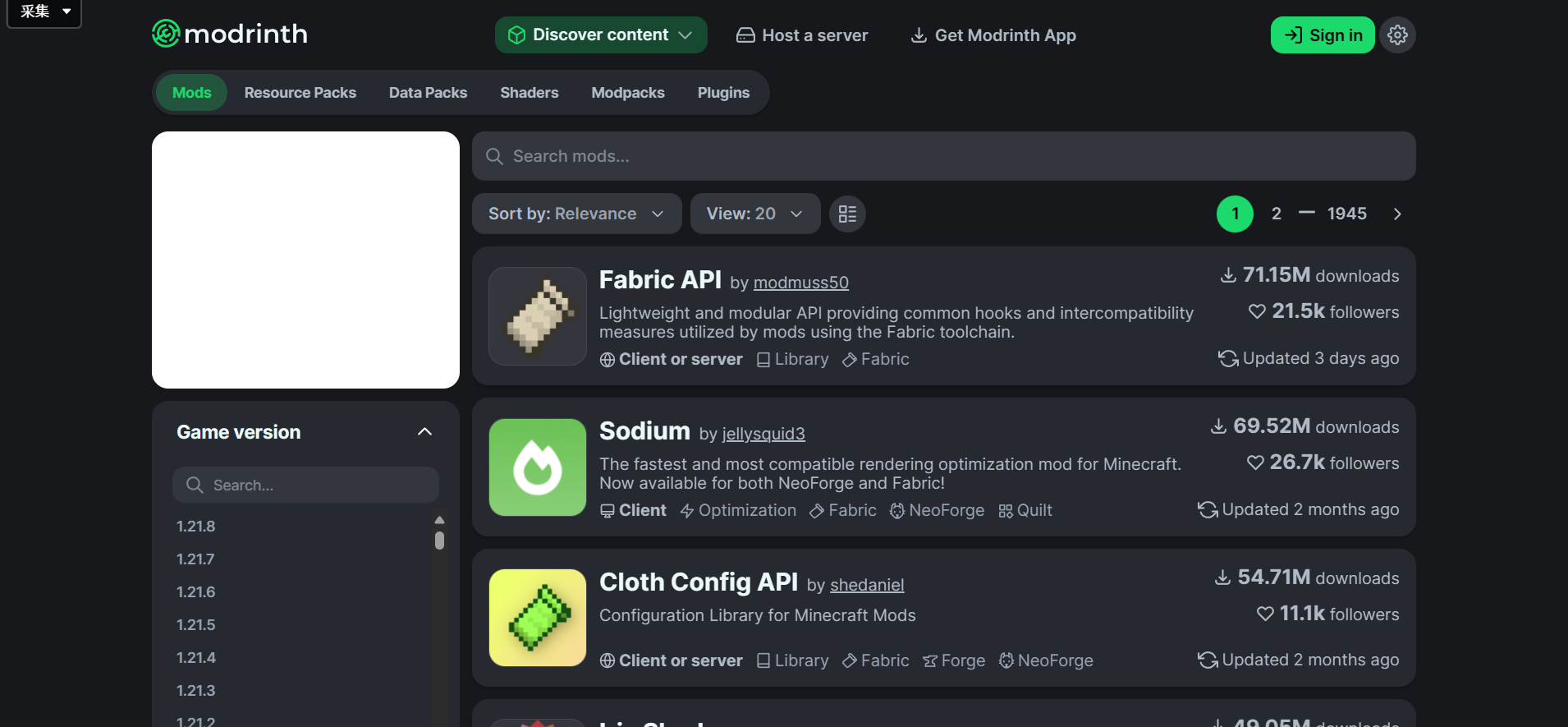Open the 采集 dropdown at top left
This screenshot has height=727, width=1568.
44,12
